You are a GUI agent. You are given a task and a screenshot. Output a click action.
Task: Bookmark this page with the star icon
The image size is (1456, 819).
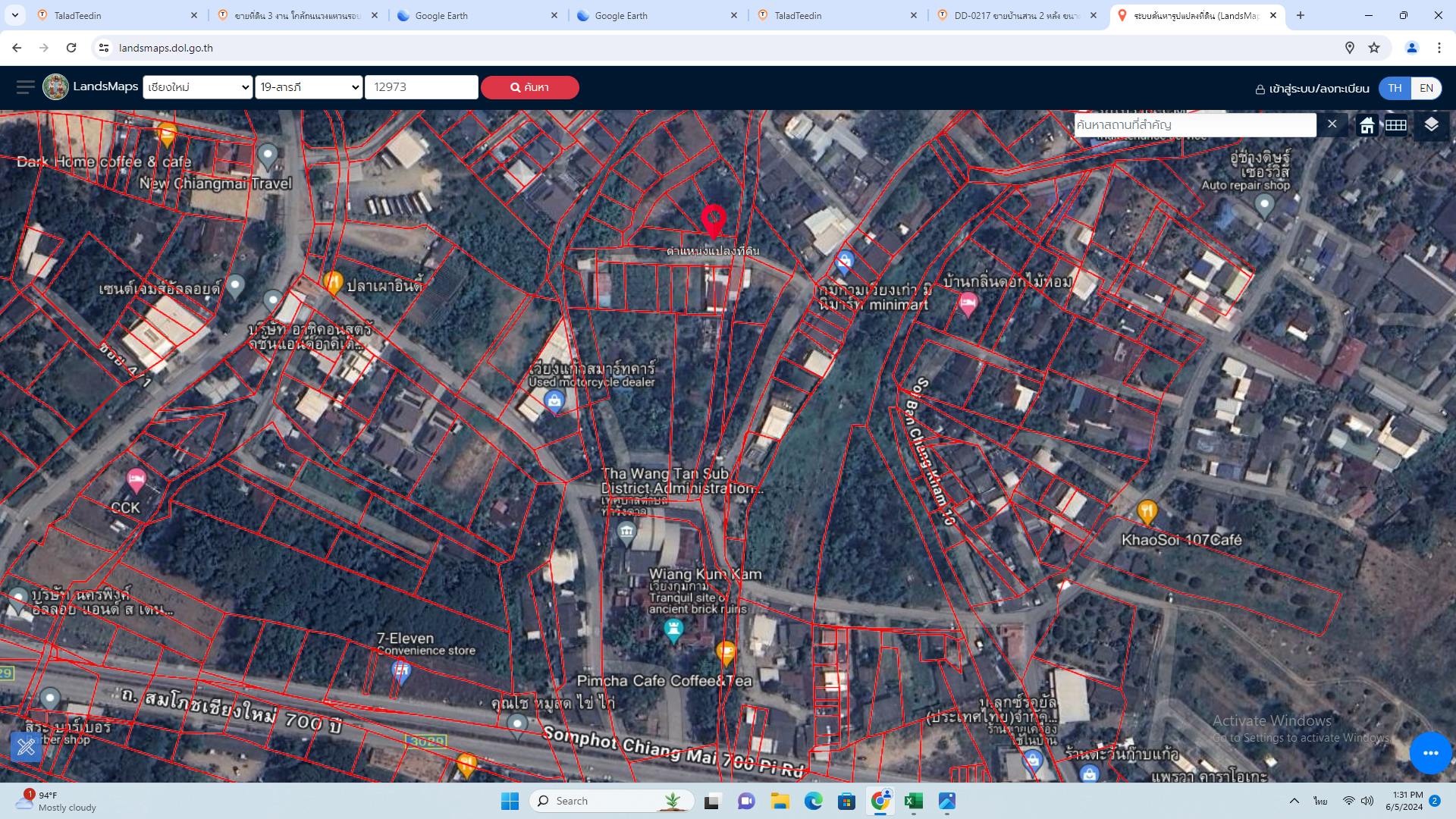(1373, 48)
